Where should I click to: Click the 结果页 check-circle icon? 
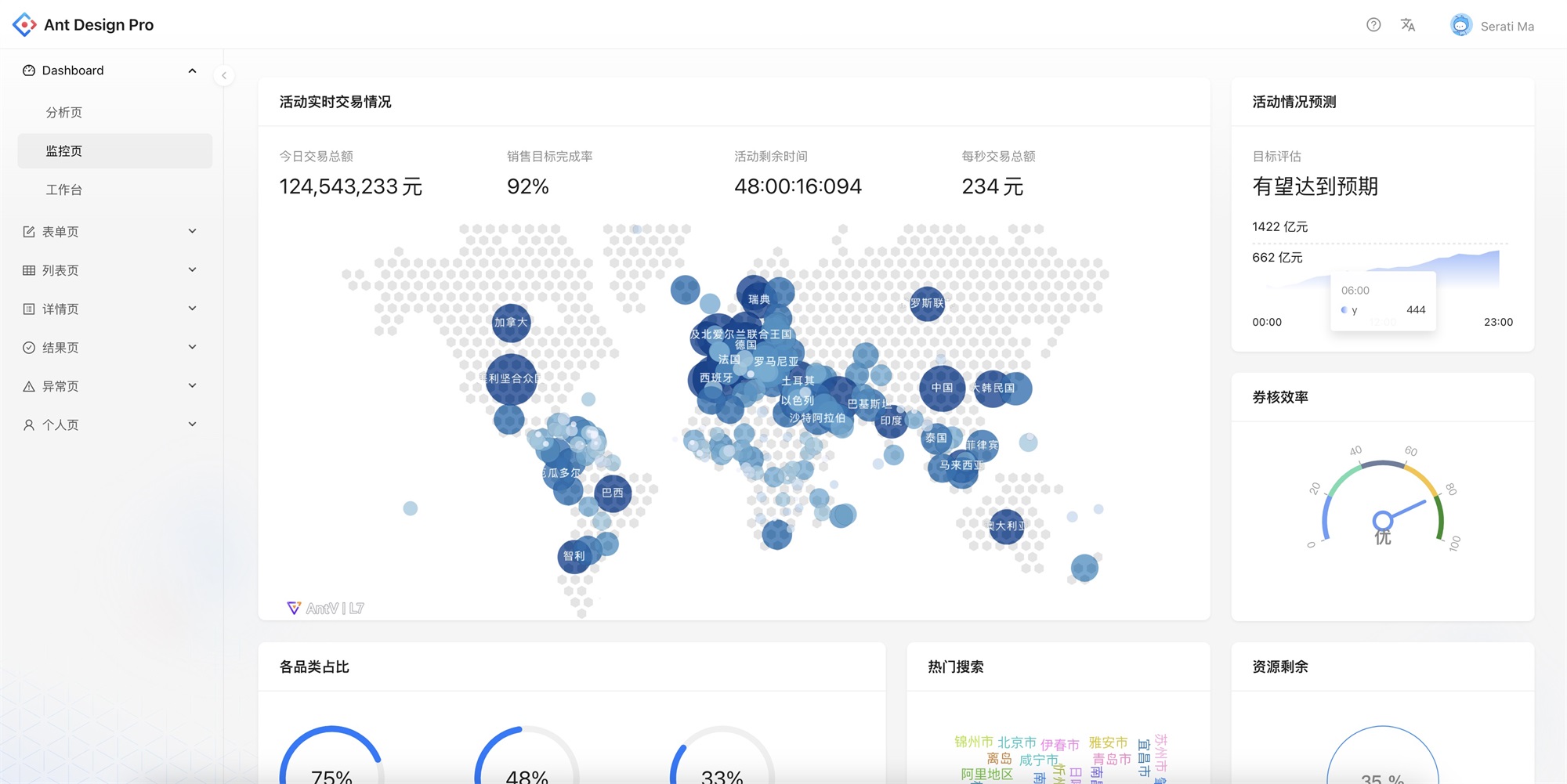(x=29, y=348)
